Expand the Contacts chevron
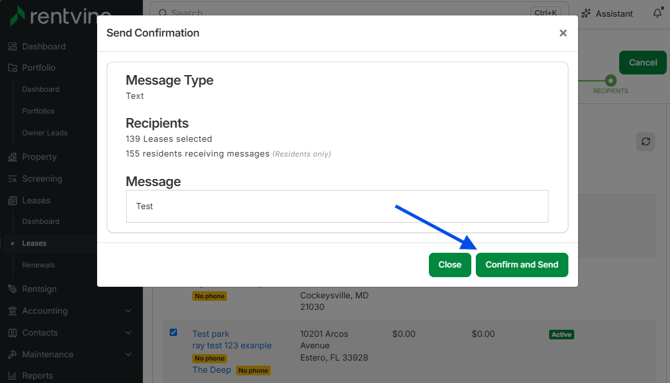 click(128, 333)
